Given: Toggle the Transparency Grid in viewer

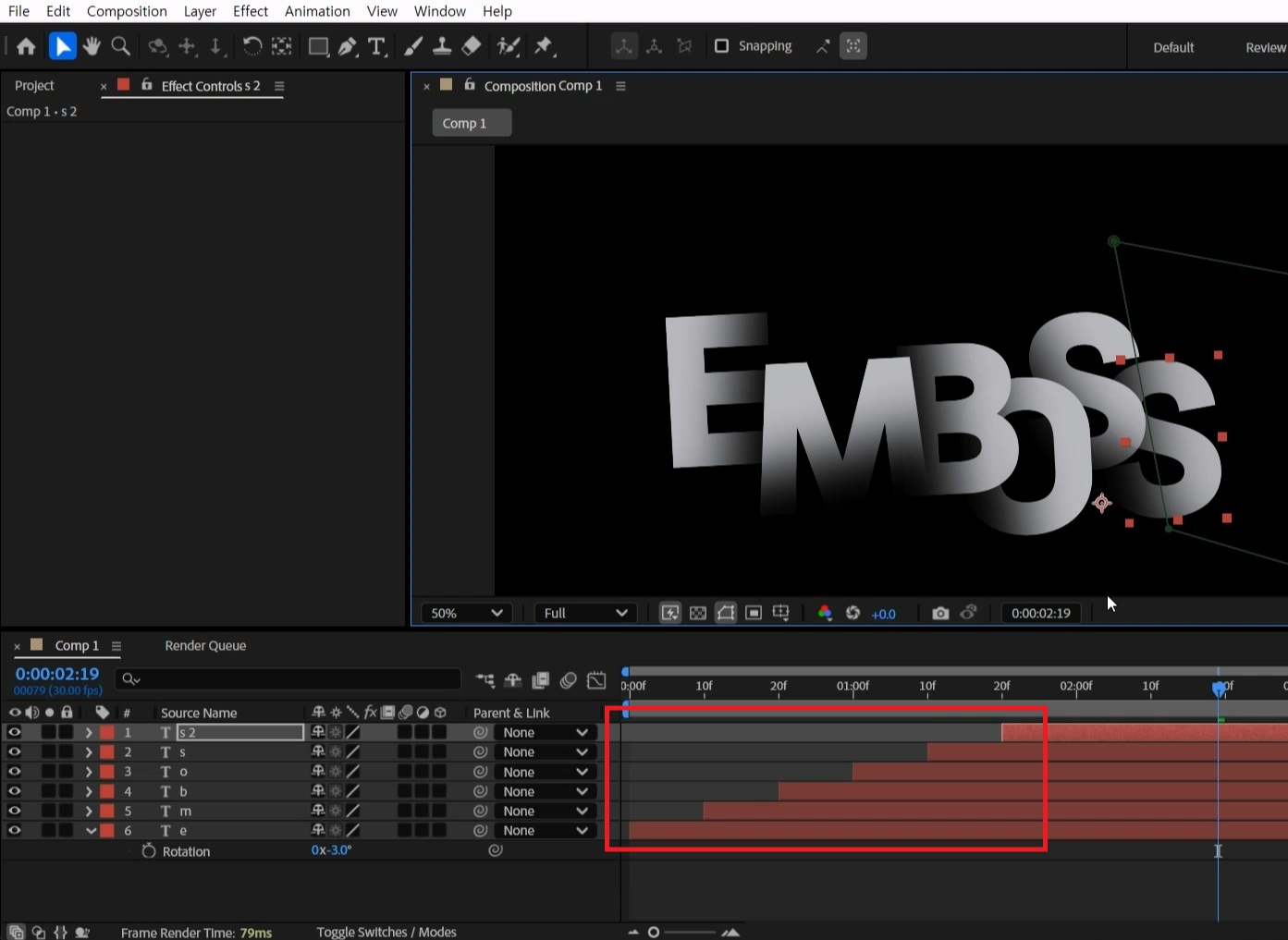Looking at the screenshot, I should coord(698,613).
